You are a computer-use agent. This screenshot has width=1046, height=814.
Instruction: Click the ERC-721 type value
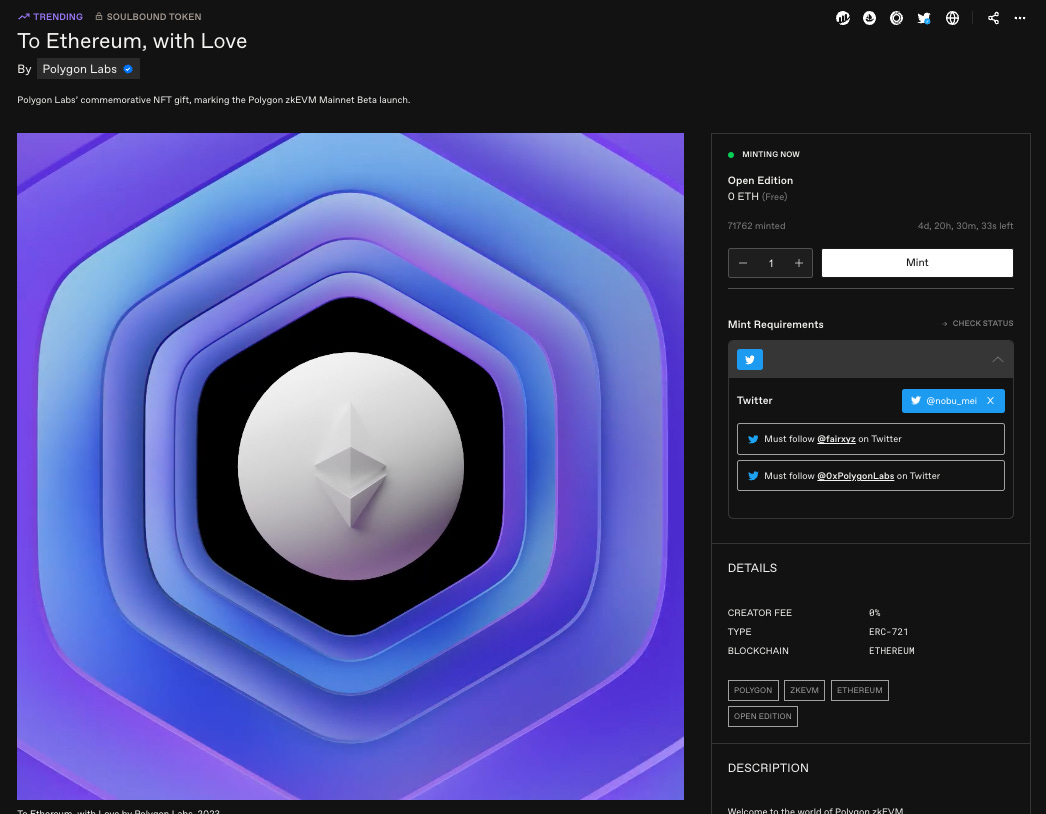tap(889, 632)
